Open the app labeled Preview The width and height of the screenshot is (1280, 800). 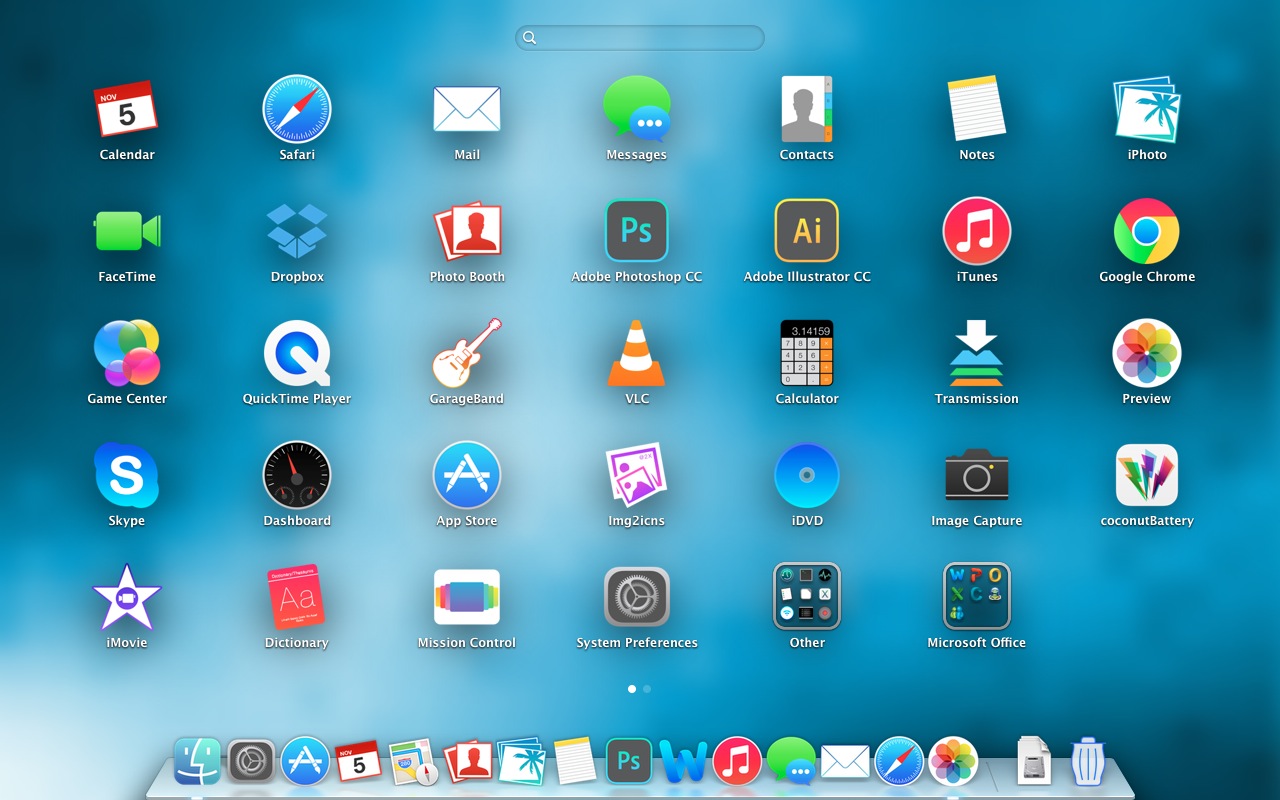(x=1147, y=354)
